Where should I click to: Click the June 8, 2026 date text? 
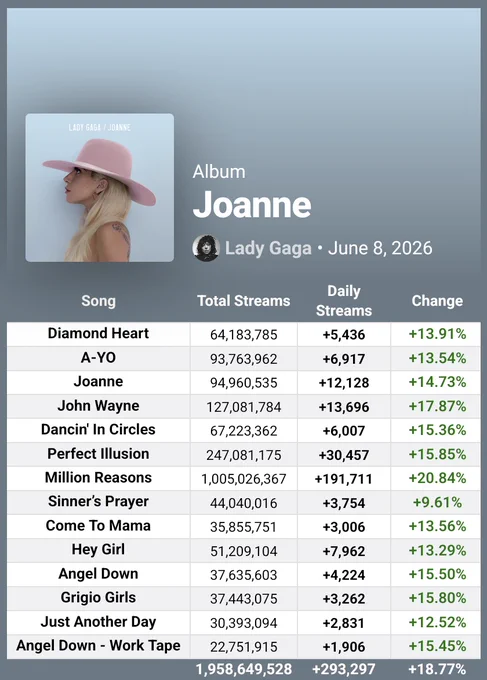click(380, 248)
